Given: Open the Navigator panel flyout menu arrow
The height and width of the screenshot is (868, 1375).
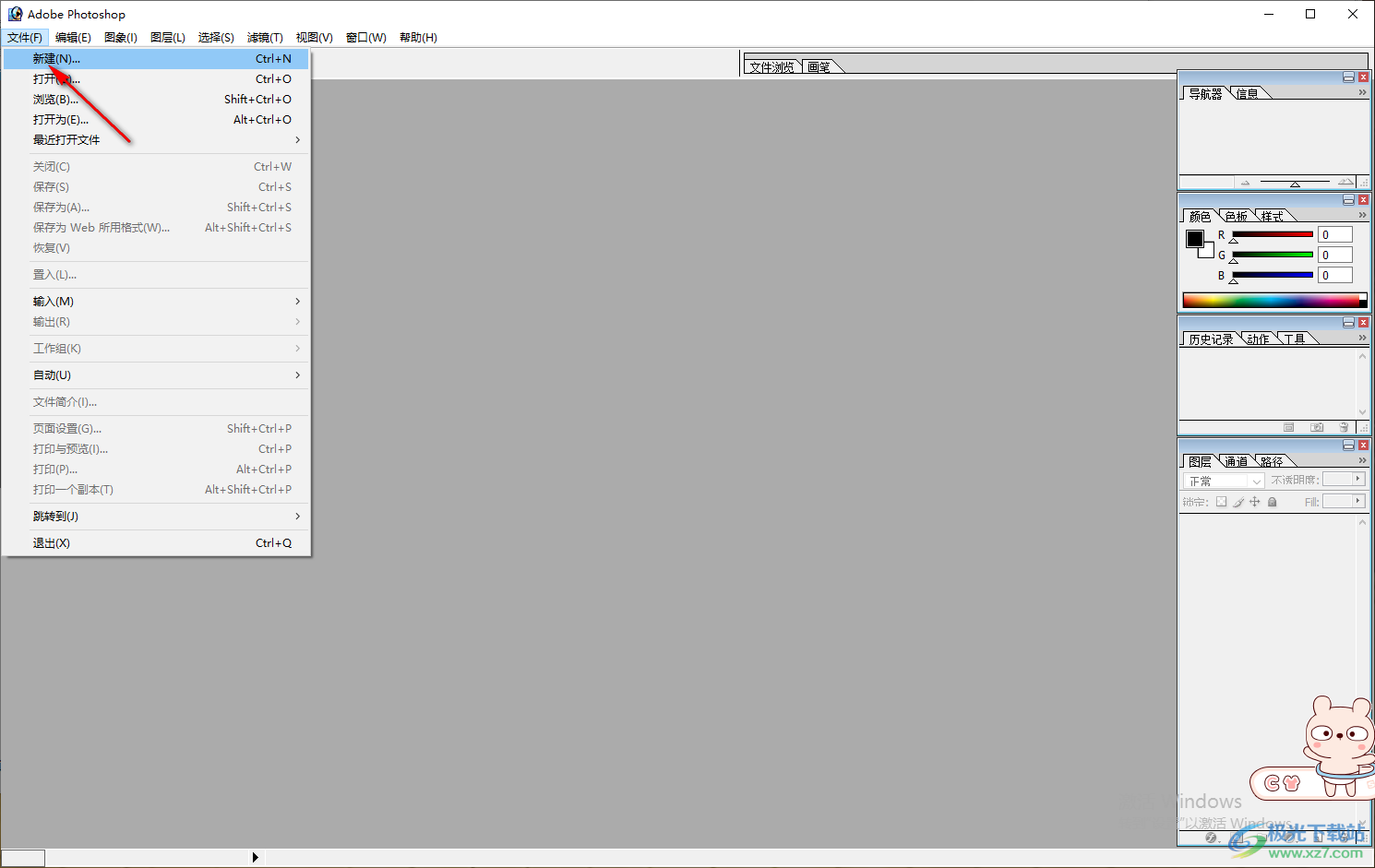Looking at the screenshot, I should click(1362, 92).
